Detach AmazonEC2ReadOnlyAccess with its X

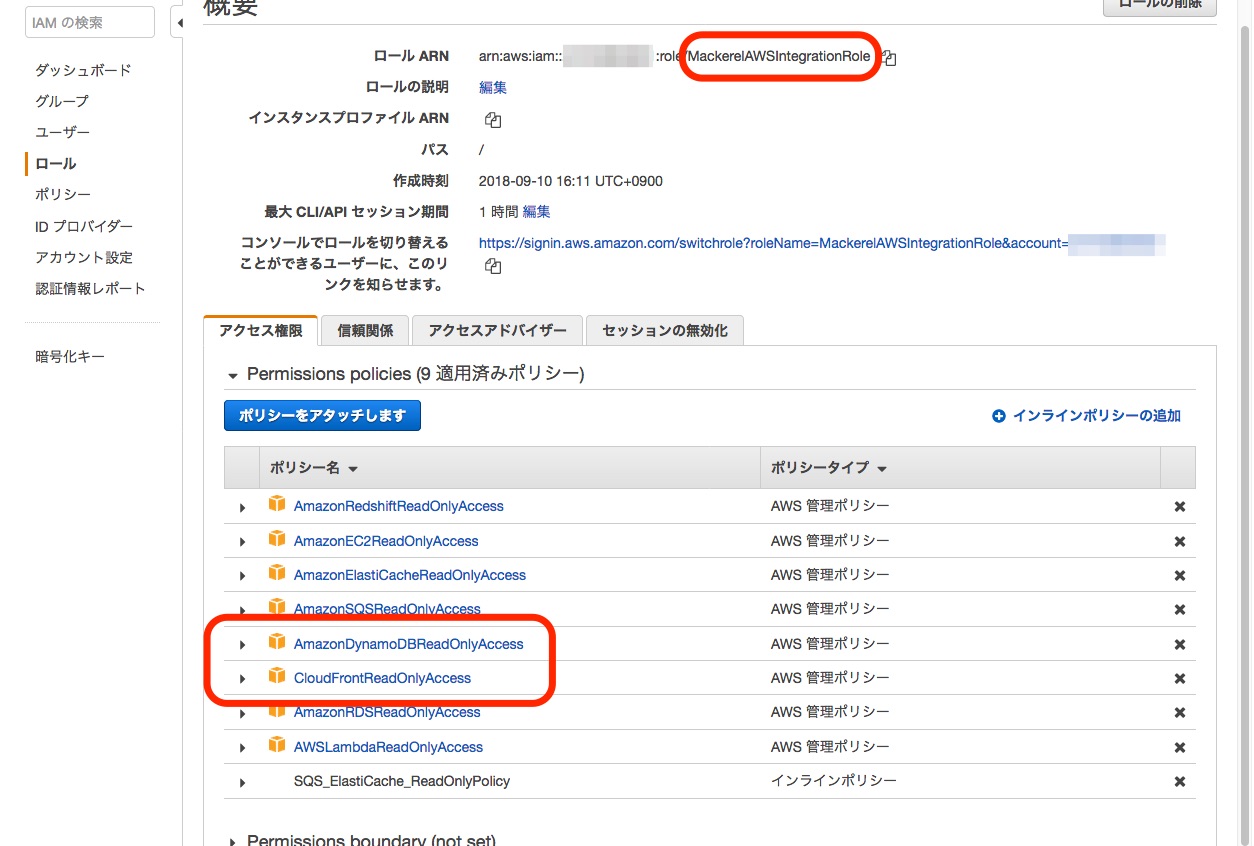pyautogui.click(x=1179, y=541)
